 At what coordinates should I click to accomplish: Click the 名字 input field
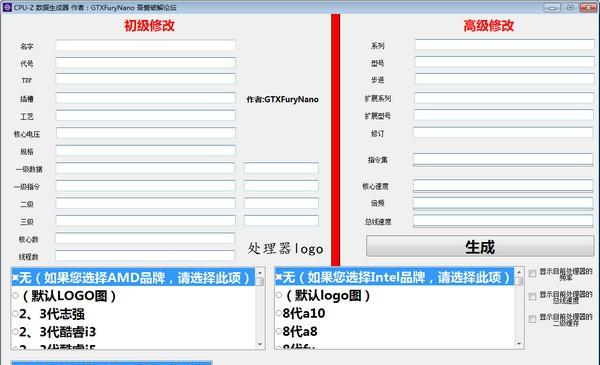coord(145,45)
